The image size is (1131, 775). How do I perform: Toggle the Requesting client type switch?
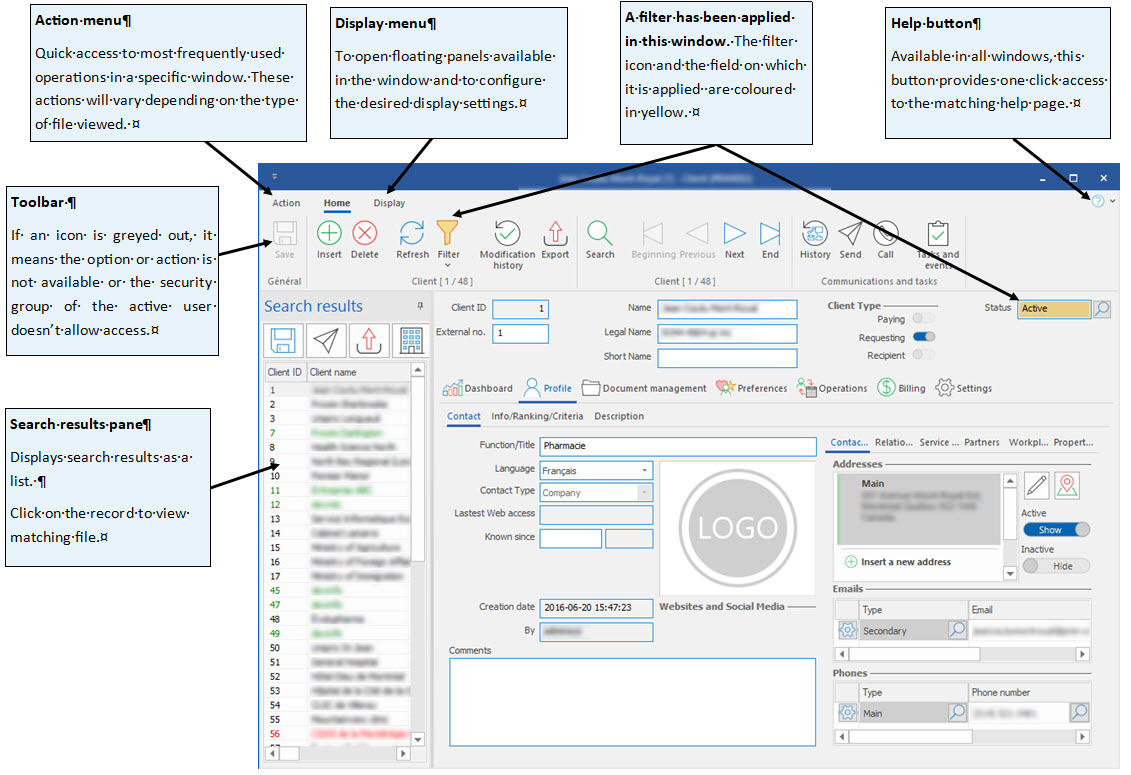point(923,338)
